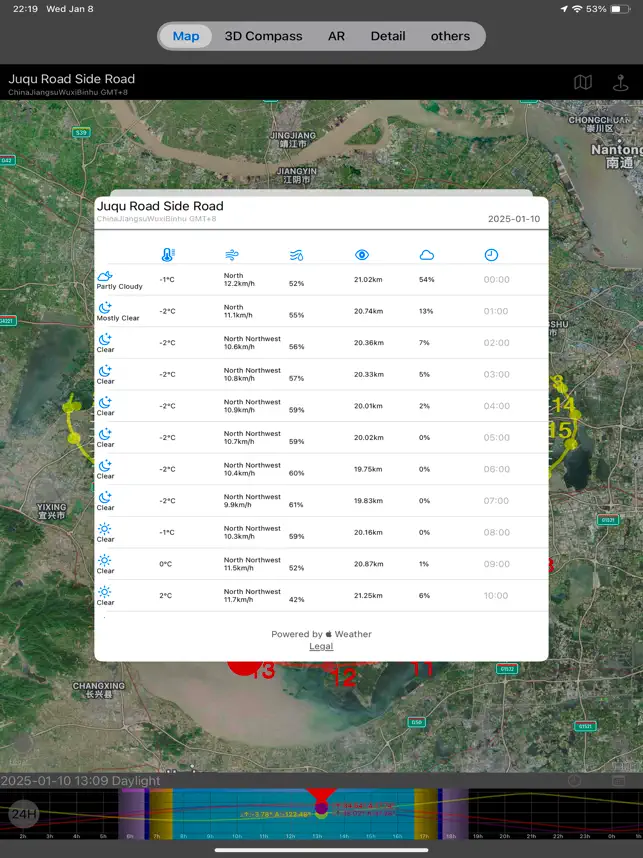Image resolution: width=643 pixels, height=858 pixels.
Task: Switch to the AR tab
Action: pyautogui.click(x=337, y=36)
